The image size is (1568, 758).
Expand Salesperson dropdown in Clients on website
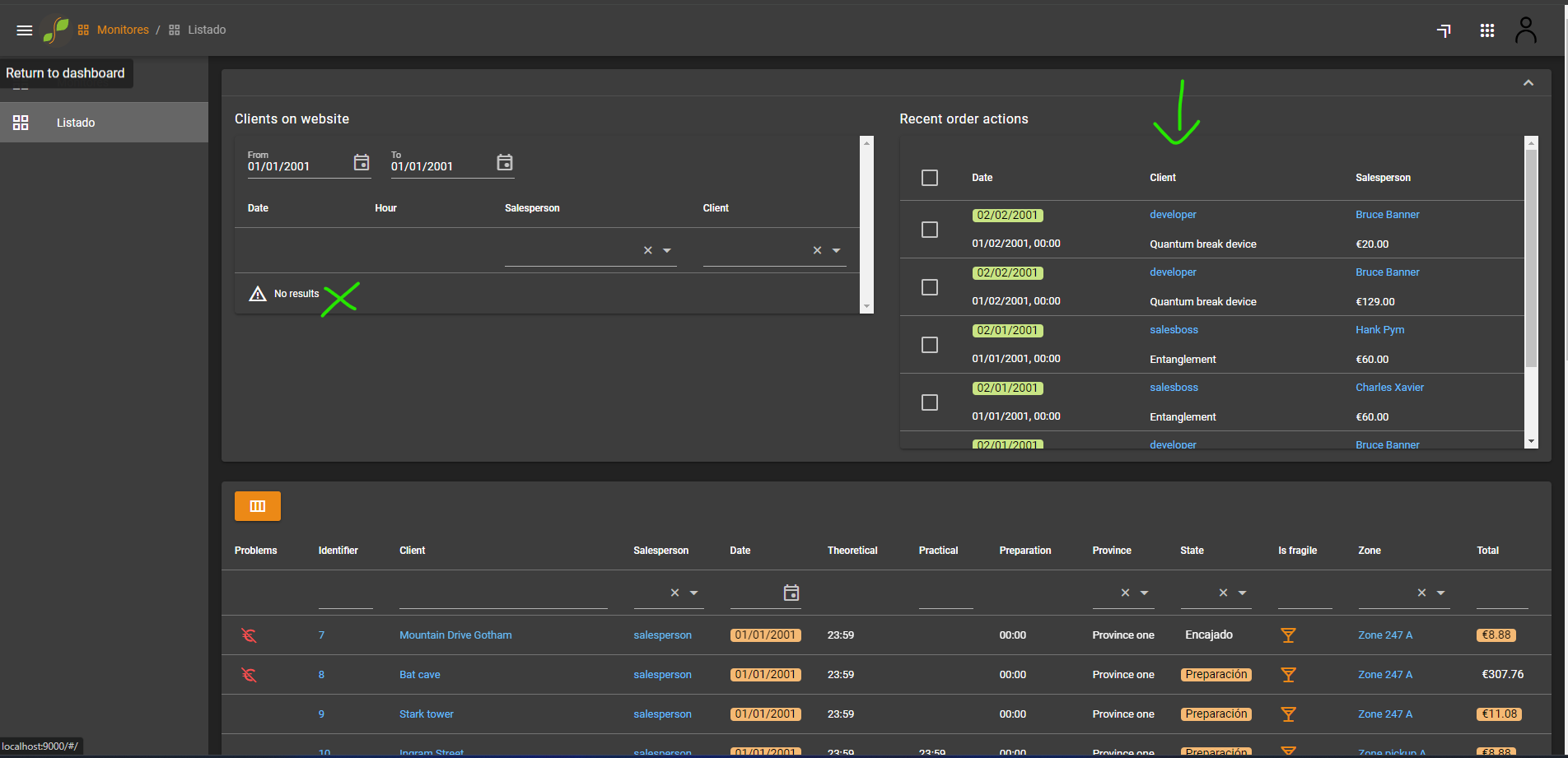(x=667, y=250)
